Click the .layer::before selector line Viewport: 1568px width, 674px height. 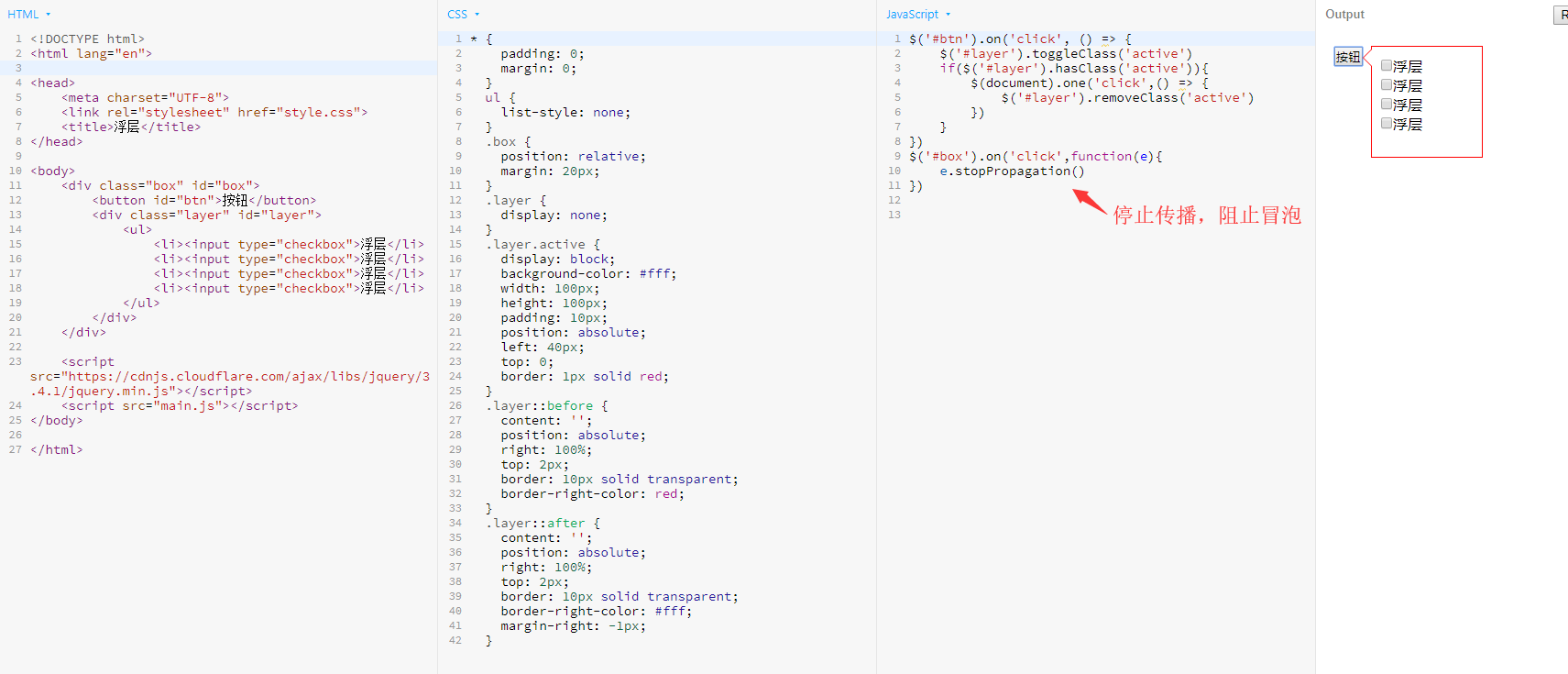point(546,405)
